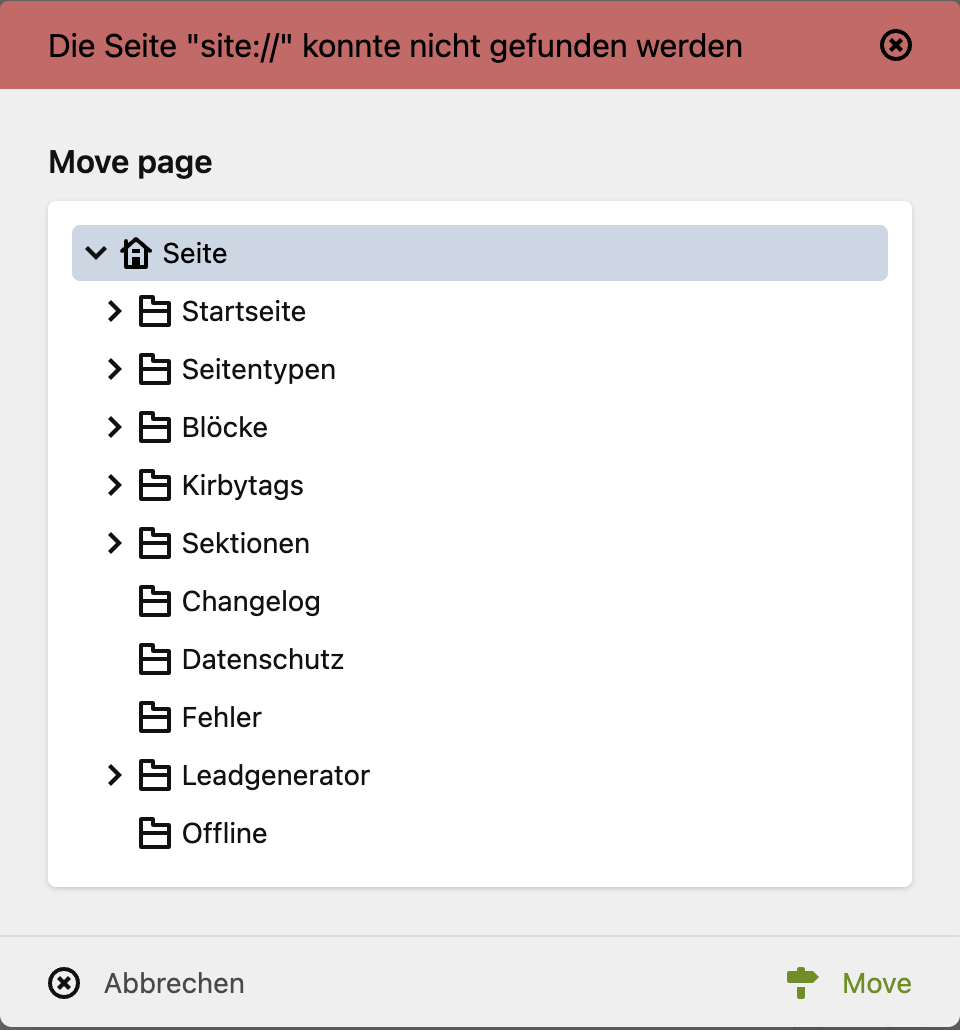Screen dimensions: 960x1030
Task: Click the Move button
Action: [875, 983]
